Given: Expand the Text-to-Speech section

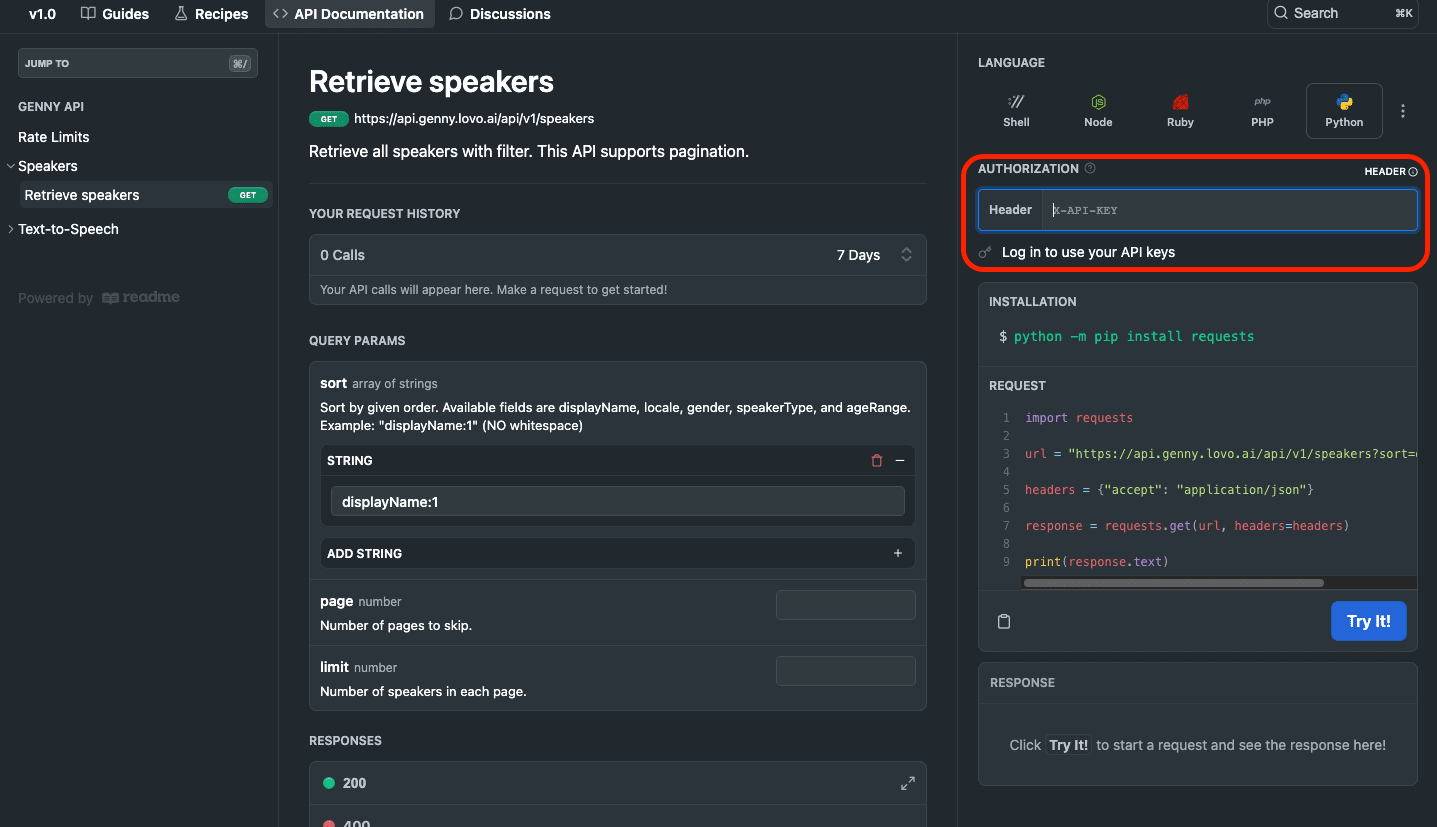Looking at the screenshot, I should [10, 228].
